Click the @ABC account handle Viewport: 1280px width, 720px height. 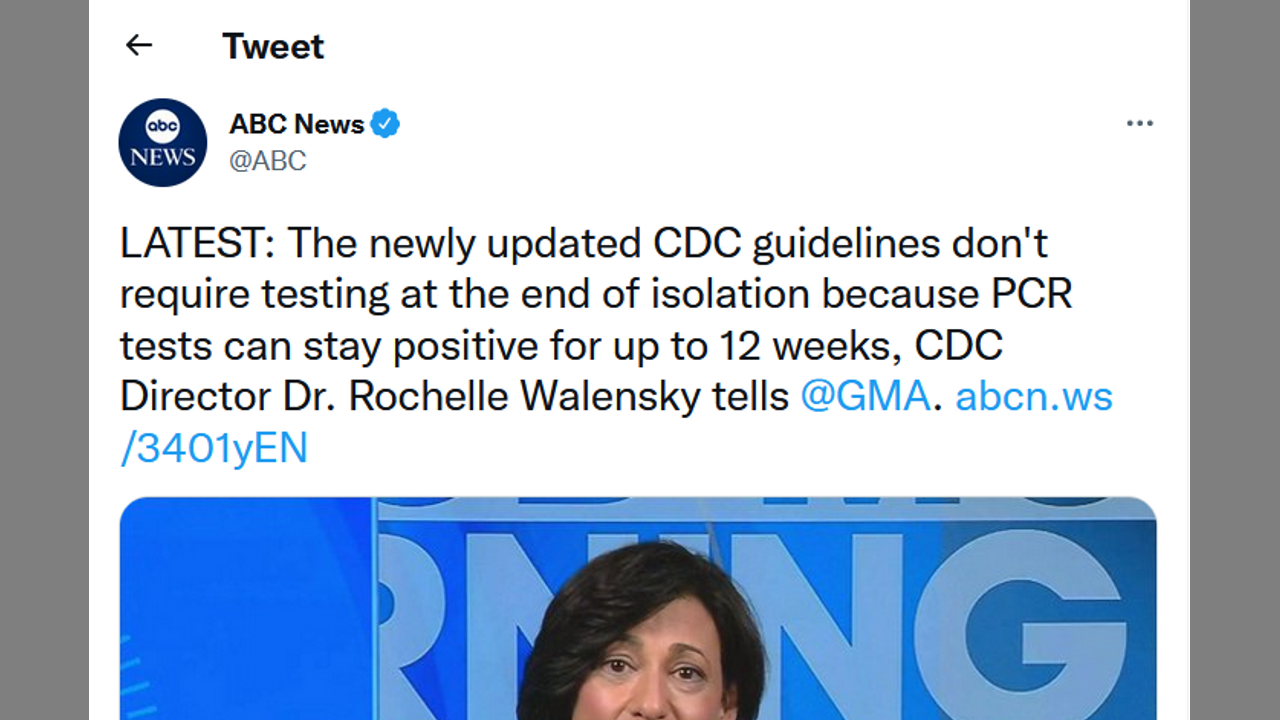tap(268, 160)
